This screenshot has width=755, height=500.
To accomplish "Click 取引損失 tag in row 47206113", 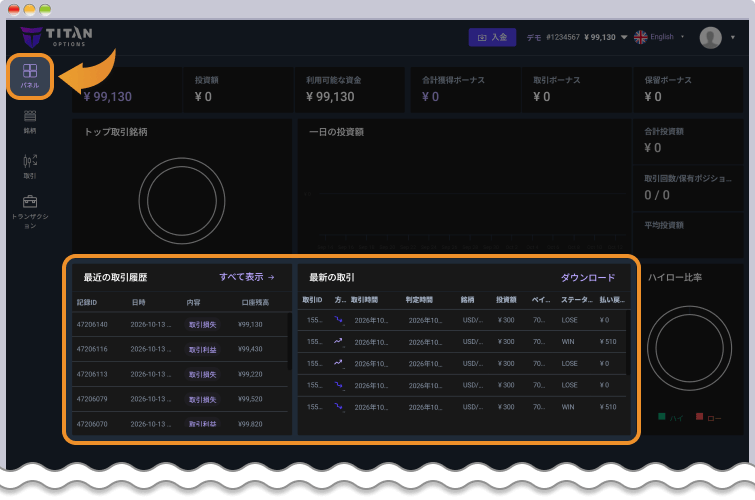I will [x=202, y=374].
